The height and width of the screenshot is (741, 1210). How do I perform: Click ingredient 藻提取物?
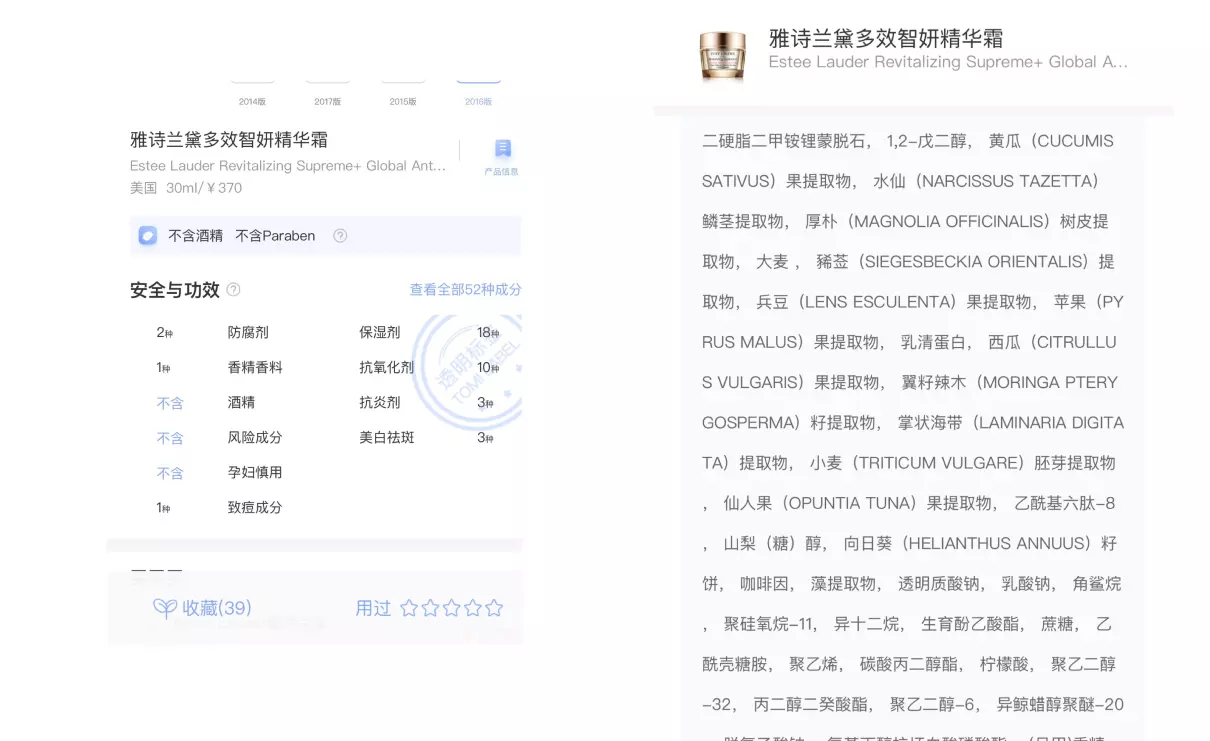844,583
